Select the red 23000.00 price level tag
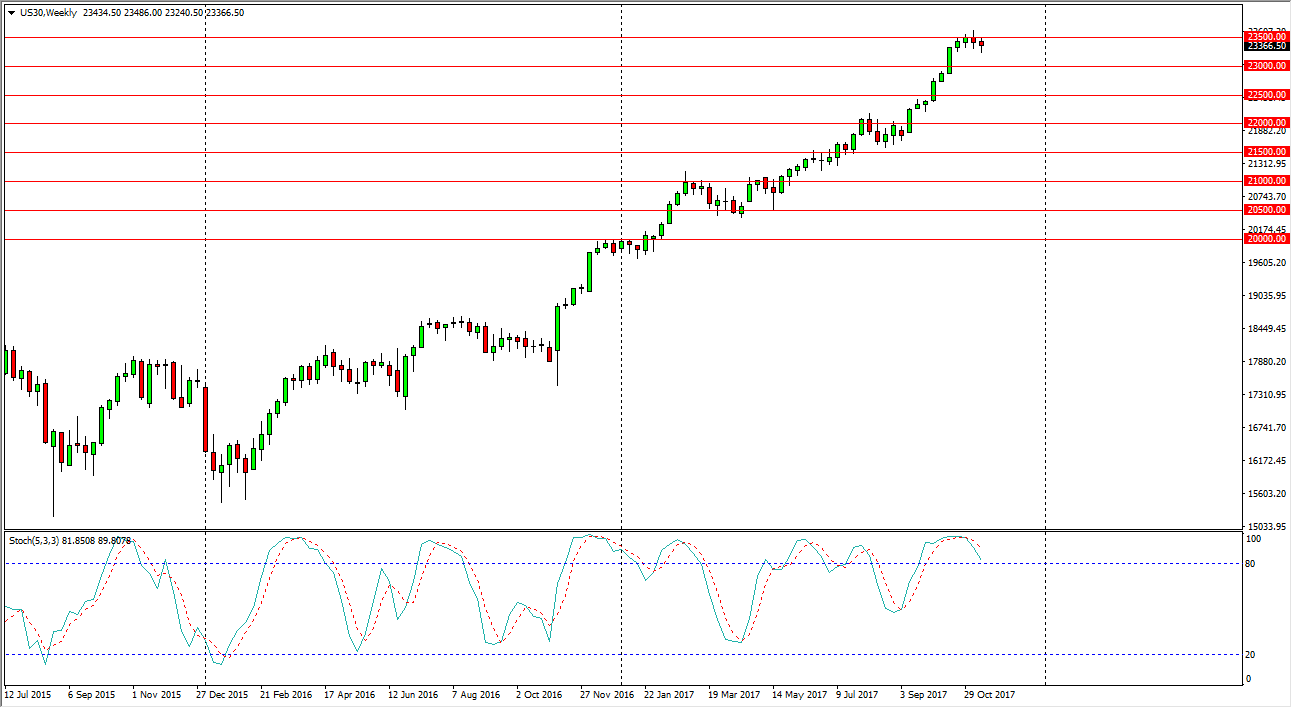The width and height of the screenshot is (1292, 708). coord(1265,66)
